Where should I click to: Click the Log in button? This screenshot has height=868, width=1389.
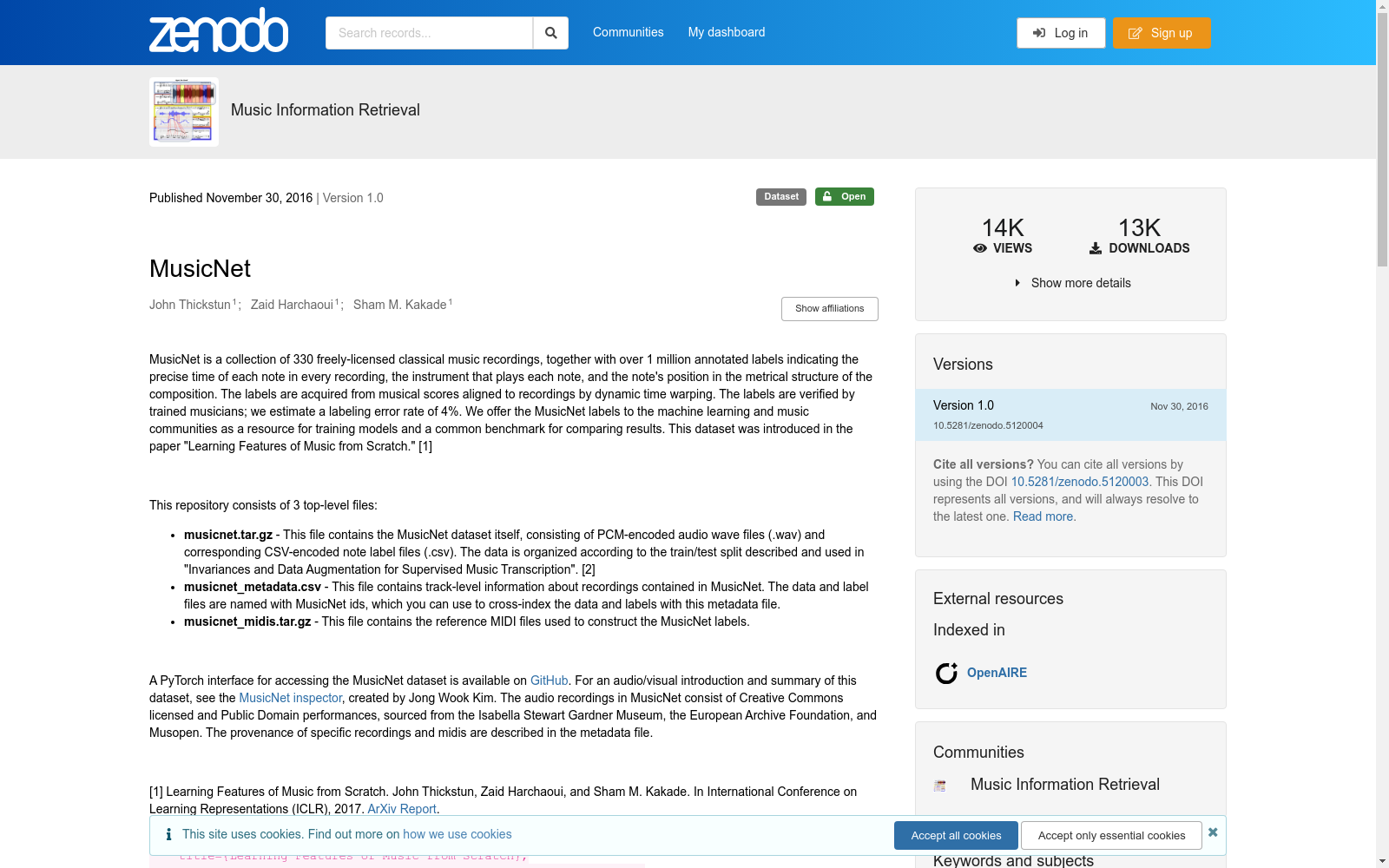[1061, 33]
